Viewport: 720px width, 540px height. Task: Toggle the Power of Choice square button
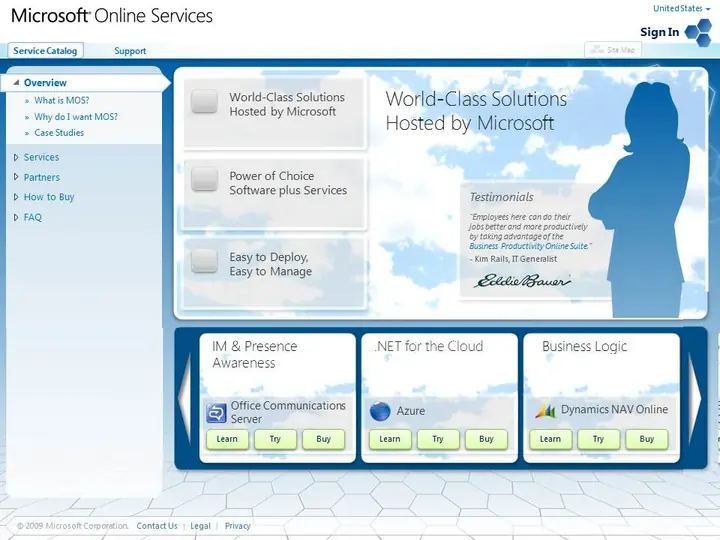click(204, 179)
